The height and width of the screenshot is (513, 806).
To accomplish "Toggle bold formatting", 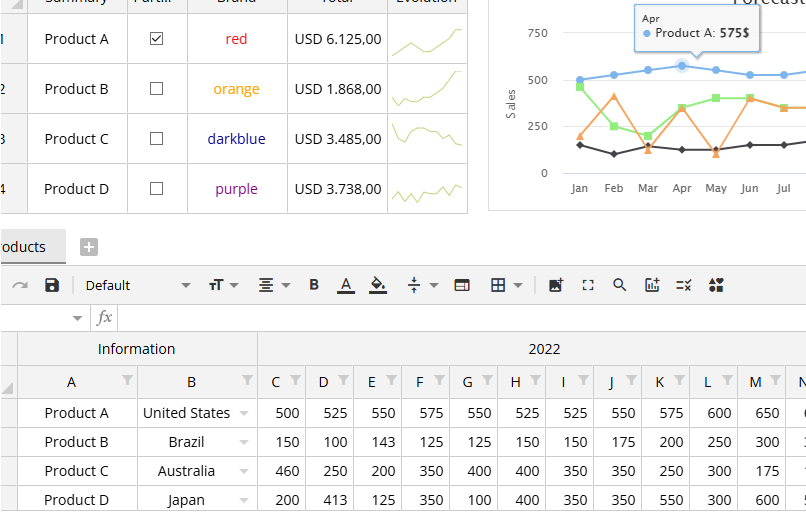I will (x=314, y=285).
